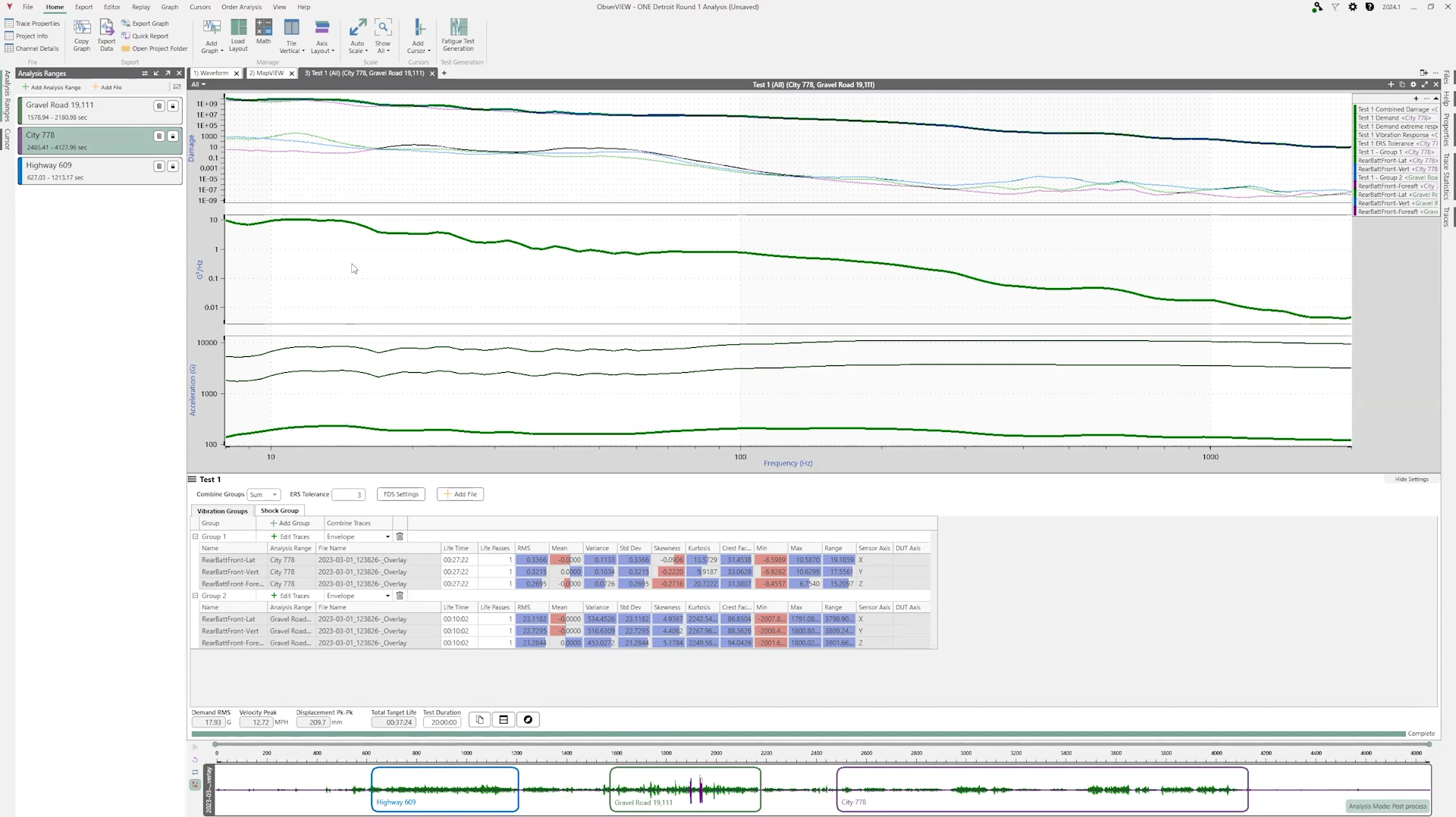Toggle the lock on Gravel Road 19,111 range
This screenshot has width=1456, height=817.
(x=173, y=106)
